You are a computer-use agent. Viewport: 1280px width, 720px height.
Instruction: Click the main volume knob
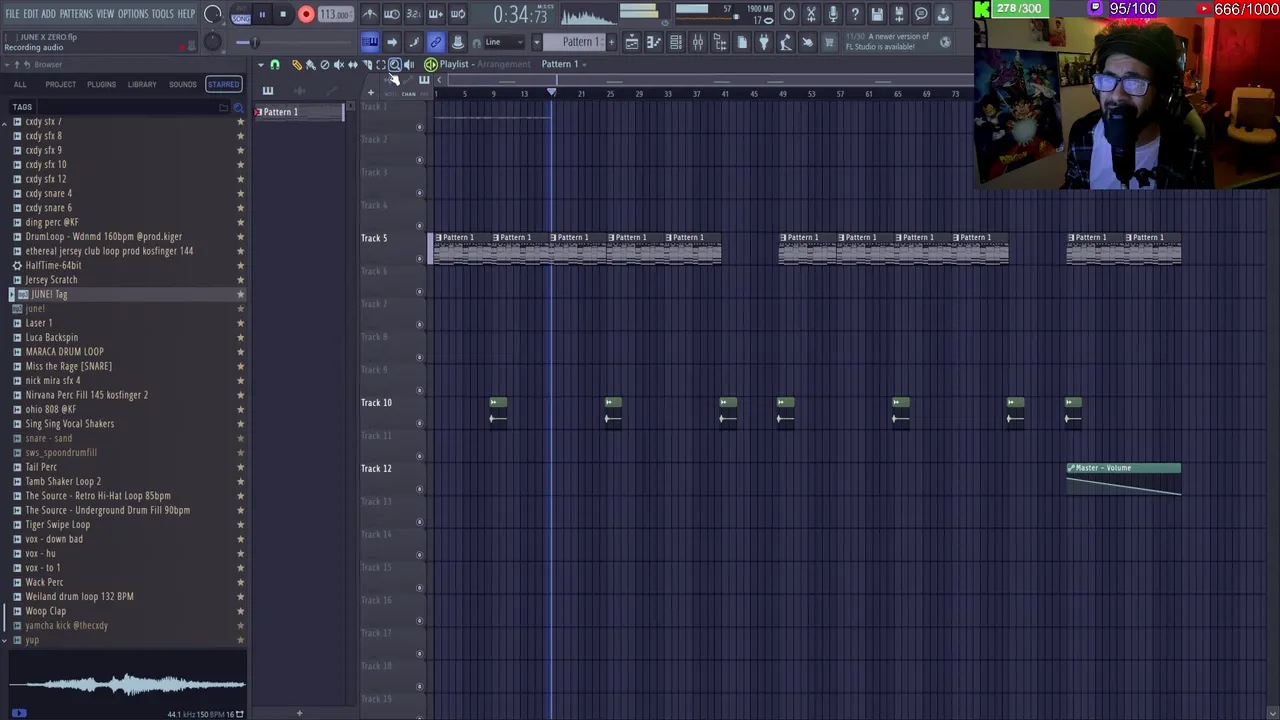click(x=213, y=14)
